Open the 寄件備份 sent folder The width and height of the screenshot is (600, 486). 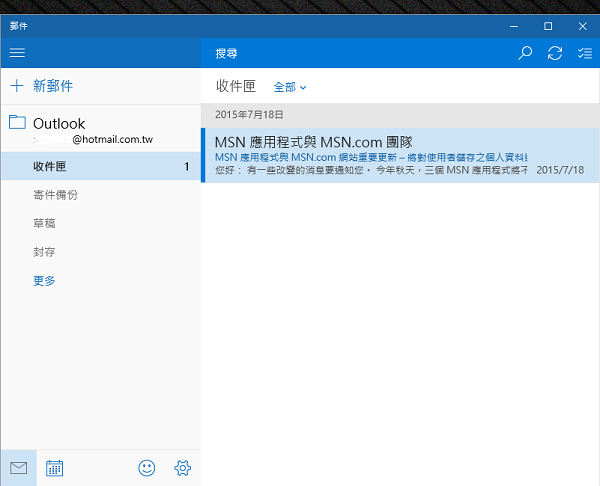(x=55, y=195)
